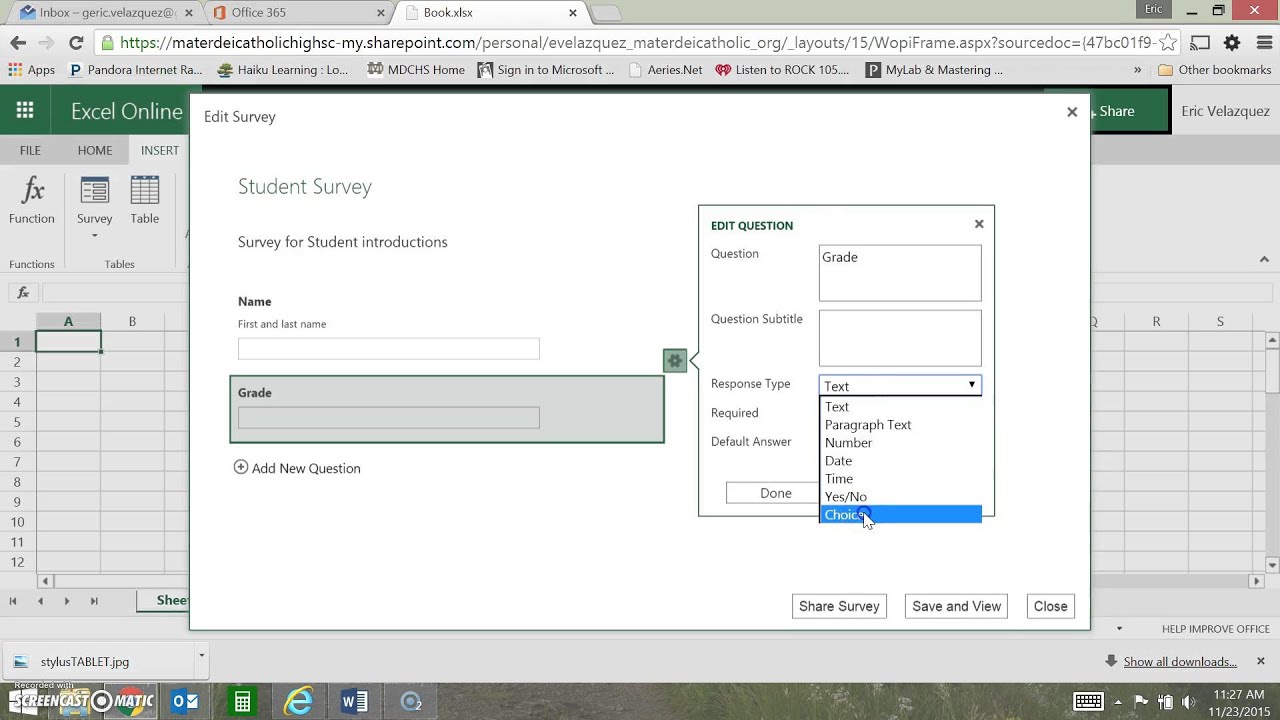
Task: Open Chrome extension settings gear icon
Action: point(1232,43)
